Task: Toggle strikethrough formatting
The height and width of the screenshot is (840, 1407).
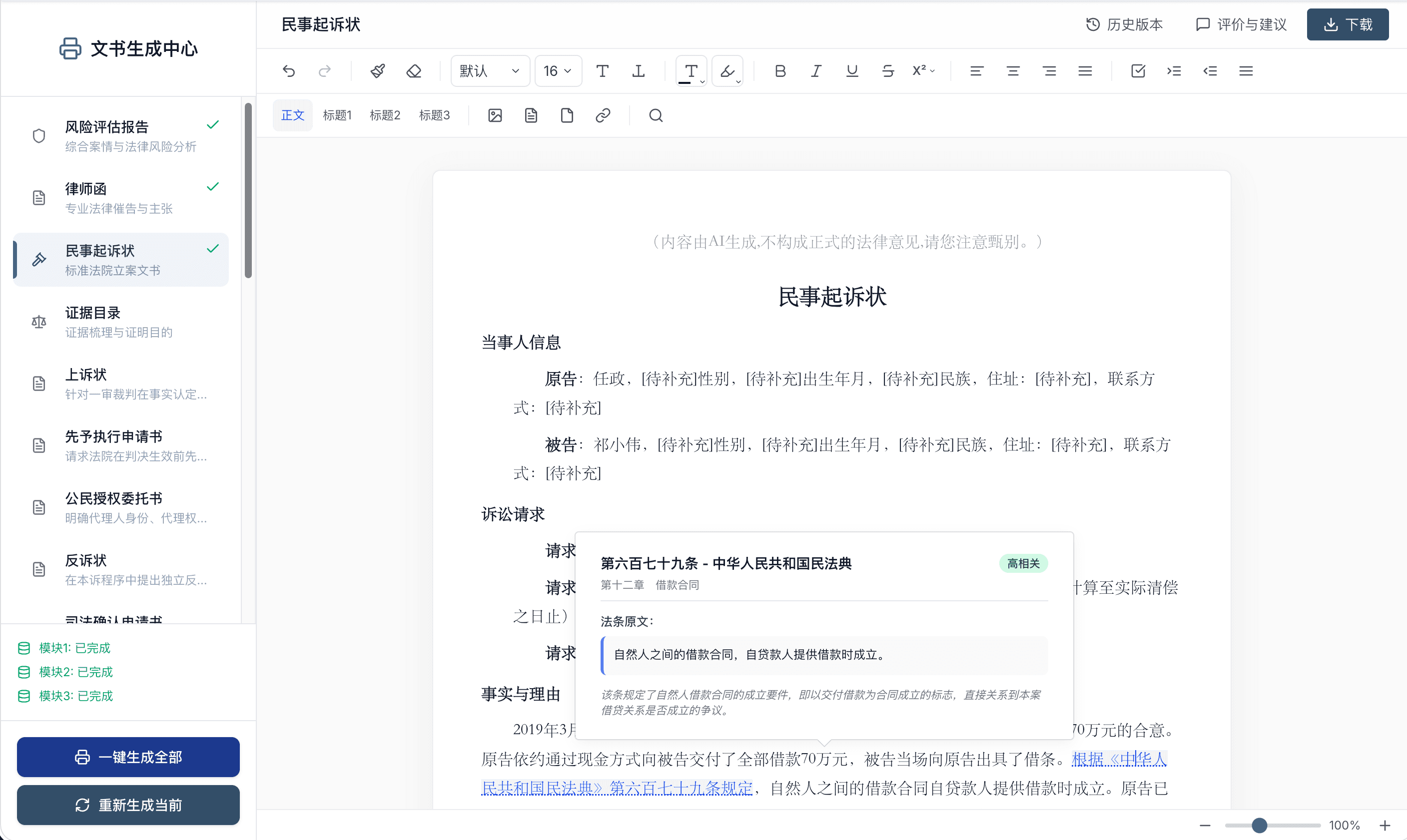Action: pyautogui.click(x=888, y=71)
